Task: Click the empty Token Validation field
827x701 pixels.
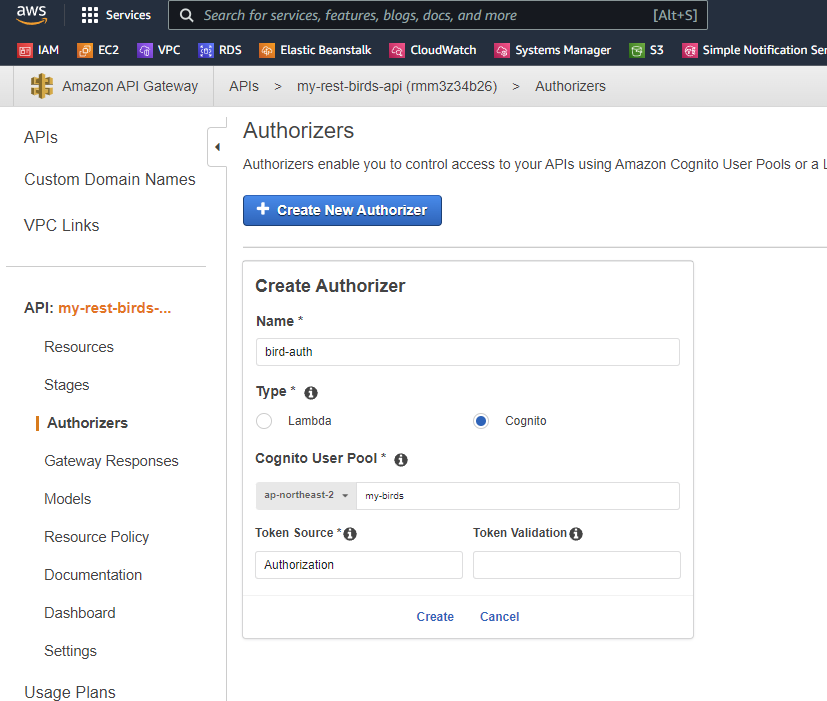Action: pyautogui.click(x=576, y=565)
